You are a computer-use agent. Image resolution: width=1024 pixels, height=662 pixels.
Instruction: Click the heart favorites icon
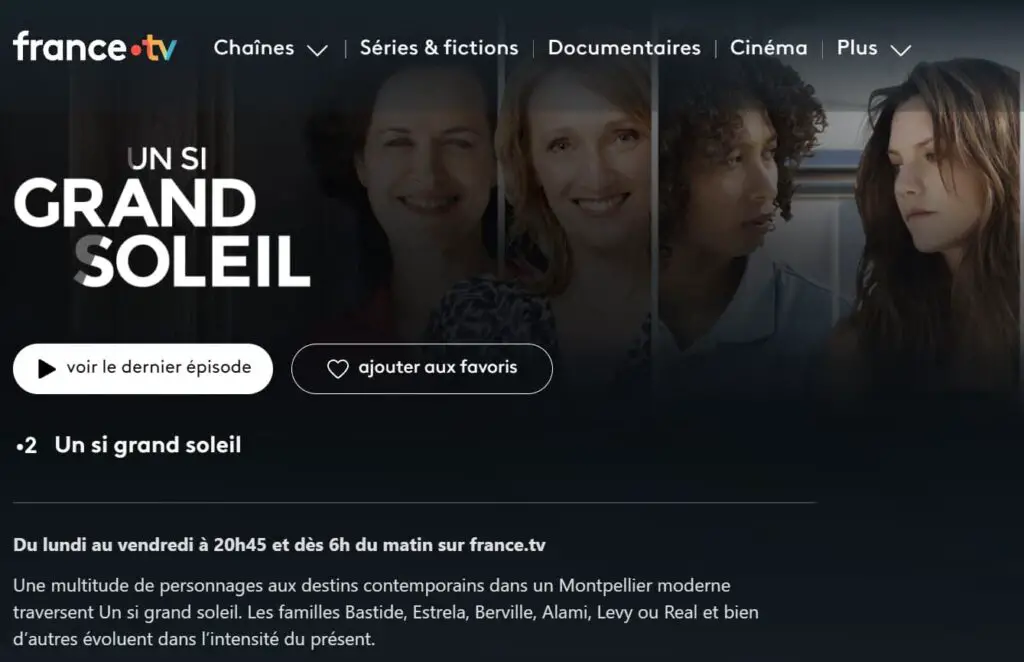[338, 369]
